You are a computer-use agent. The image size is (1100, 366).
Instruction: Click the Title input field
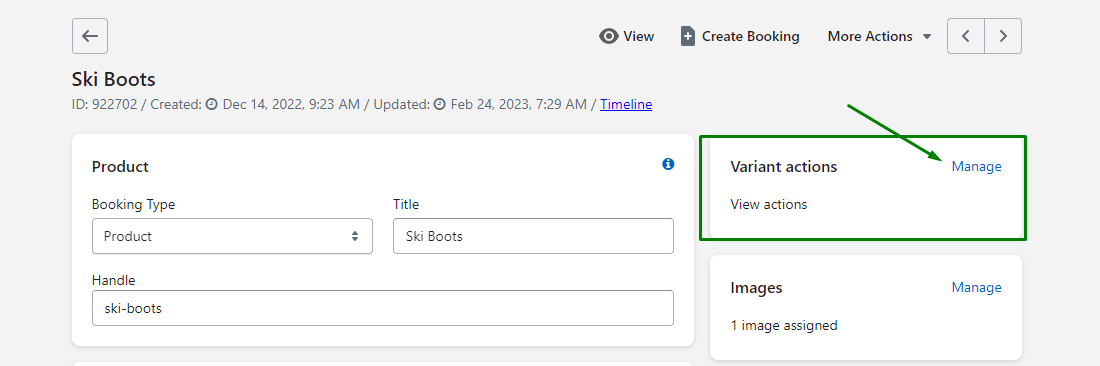[x=533, y=236]
